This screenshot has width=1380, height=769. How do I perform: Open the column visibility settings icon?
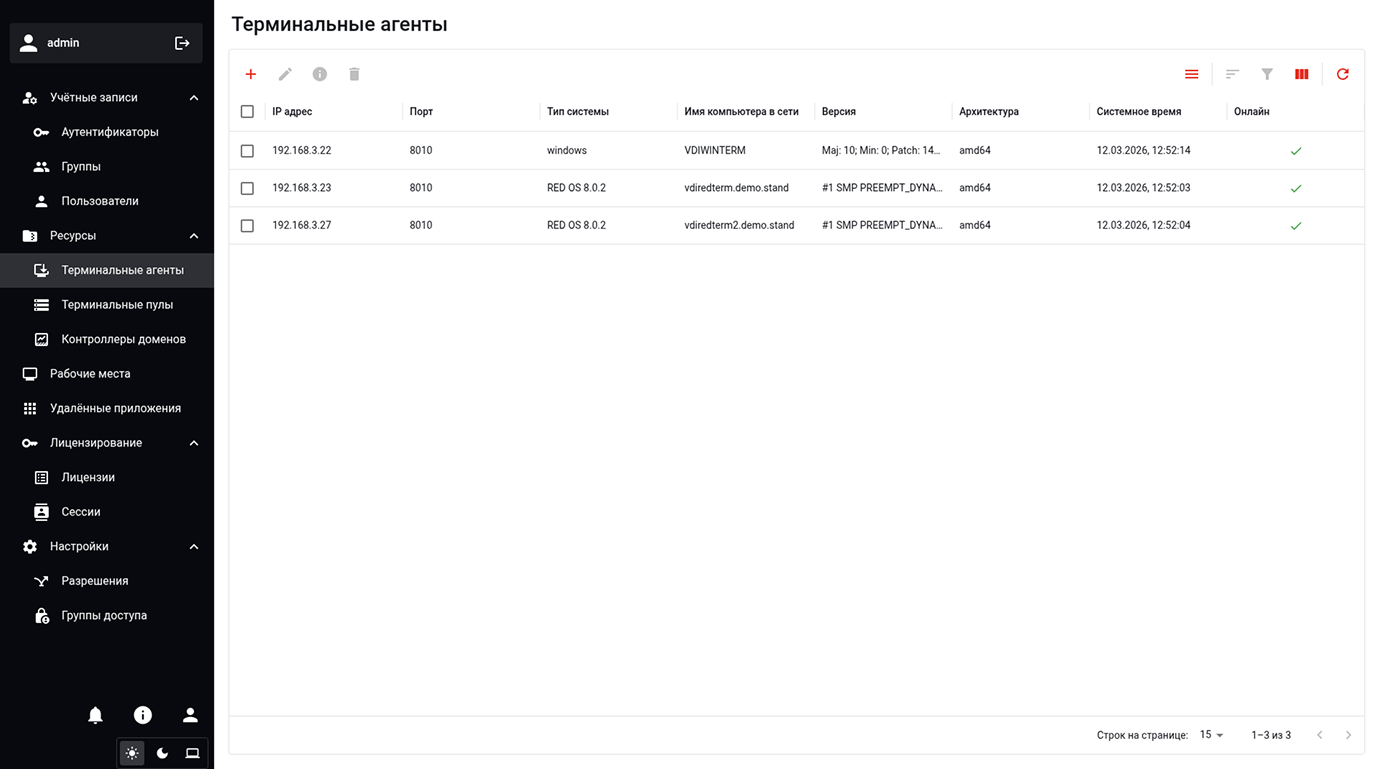pos(1301,74)
